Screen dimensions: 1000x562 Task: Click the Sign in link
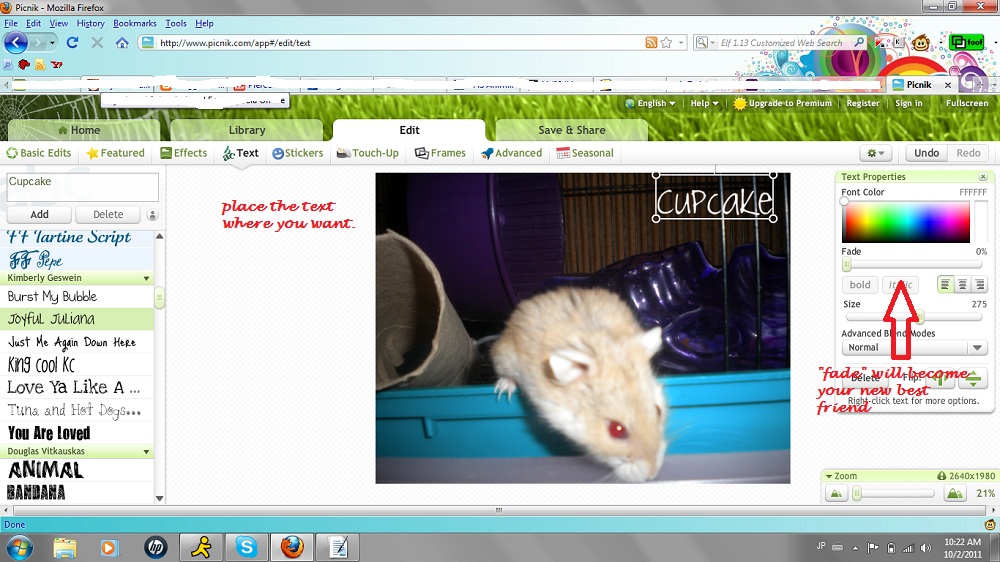coord(908,103)
